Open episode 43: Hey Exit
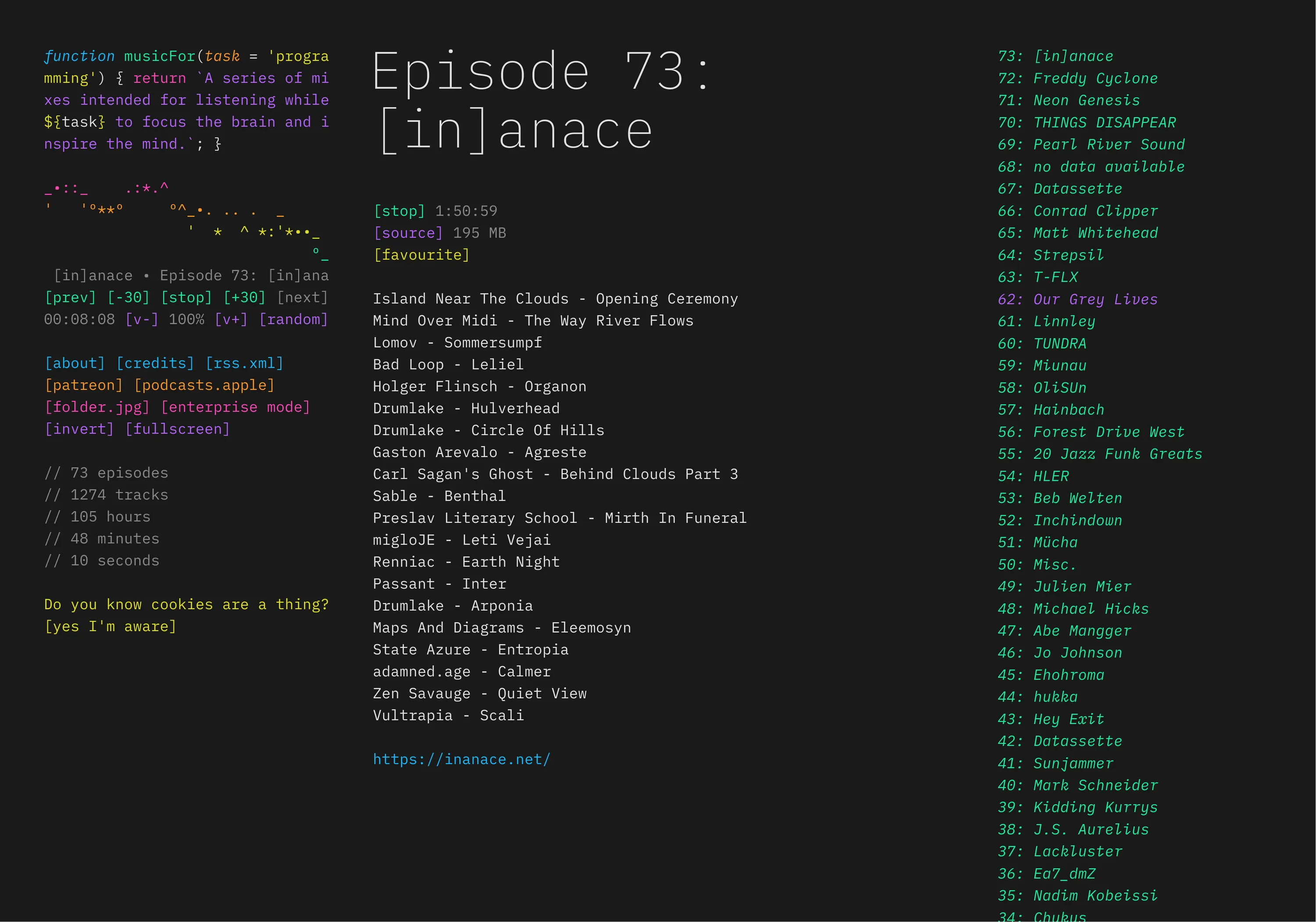This screenshot has width=1316, height=922. pyautogui.click(x=1051, y=719)
